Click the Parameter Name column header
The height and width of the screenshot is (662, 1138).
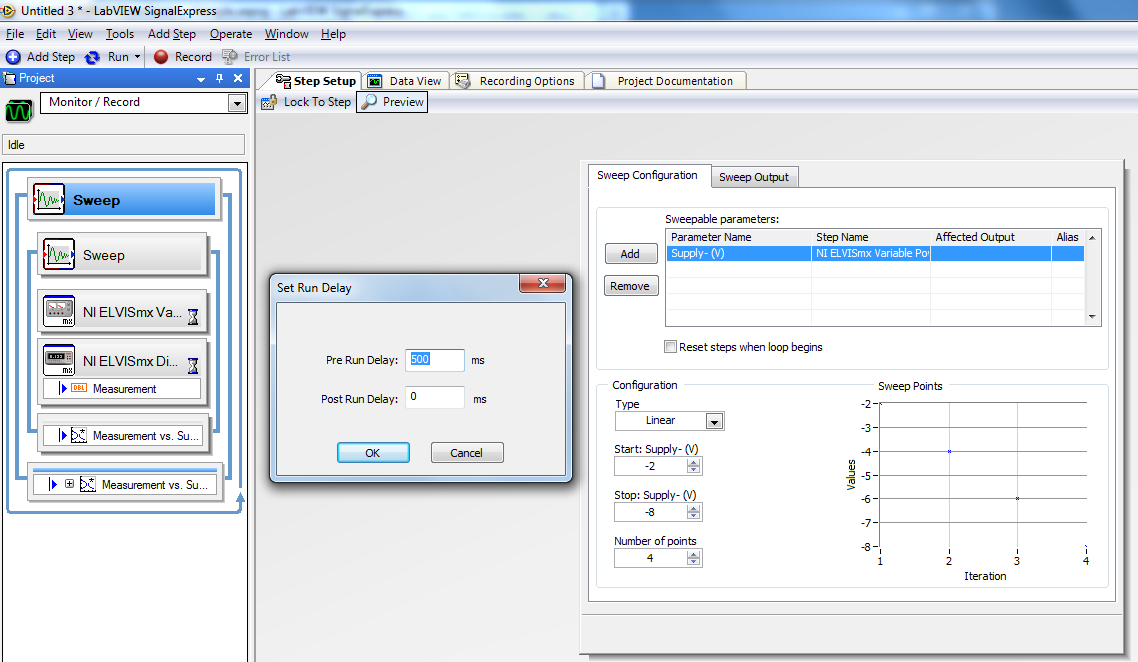[x=739, y=237]
